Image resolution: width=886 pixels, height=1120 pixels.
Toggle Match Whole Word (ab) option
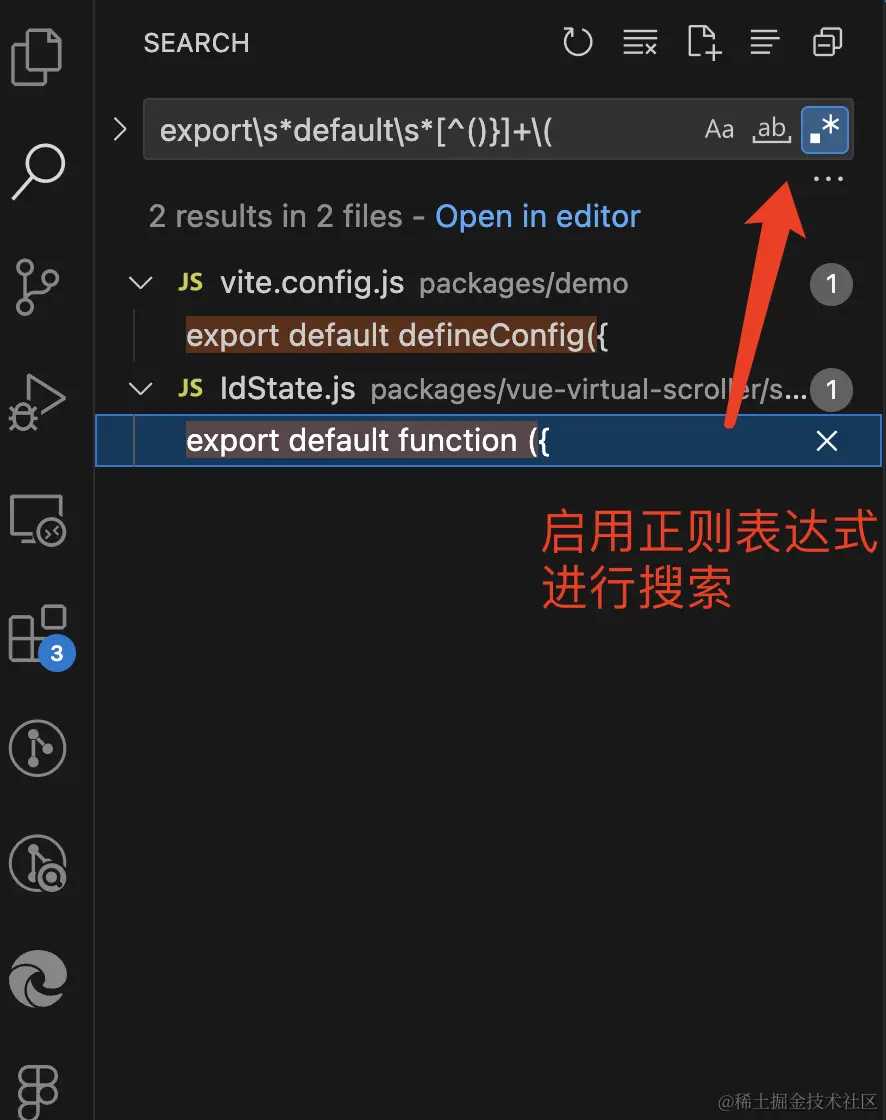(x=772, y=129)
